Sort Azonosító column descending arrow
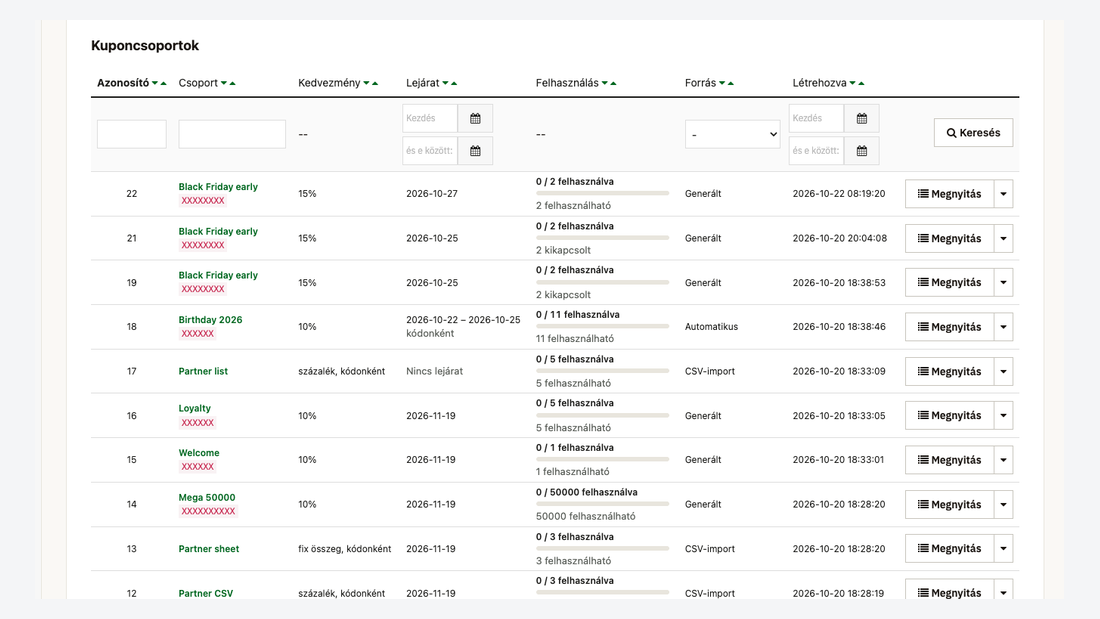 click(x=155, y=84)
